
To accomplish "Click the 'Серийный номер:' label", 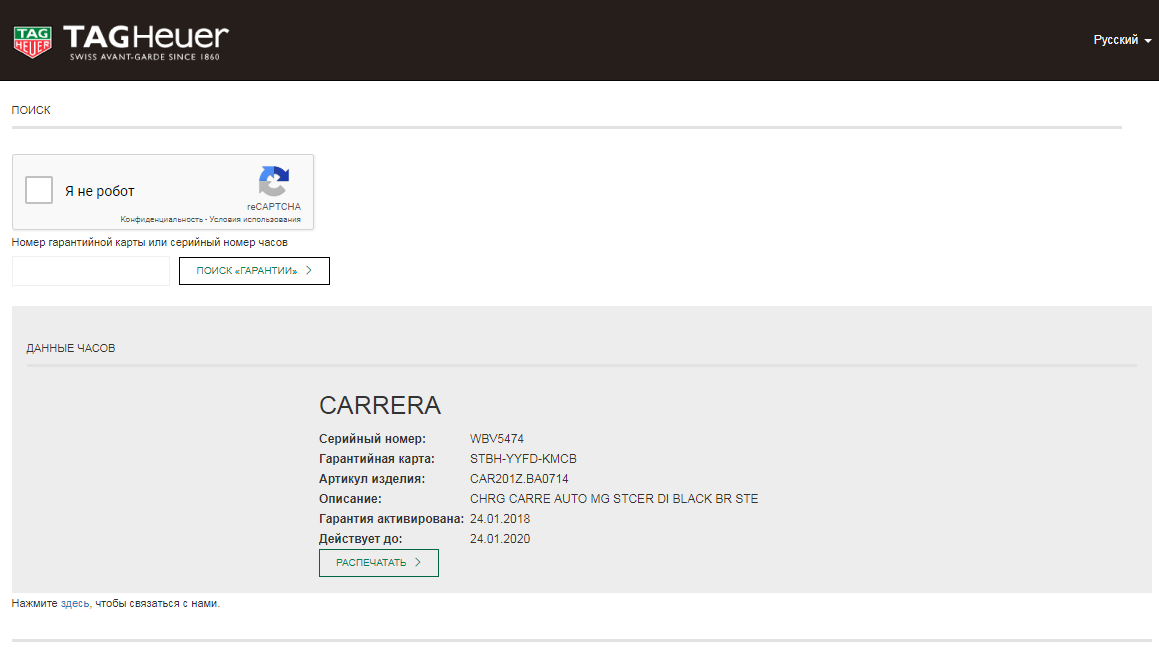I will coord(373,439).
